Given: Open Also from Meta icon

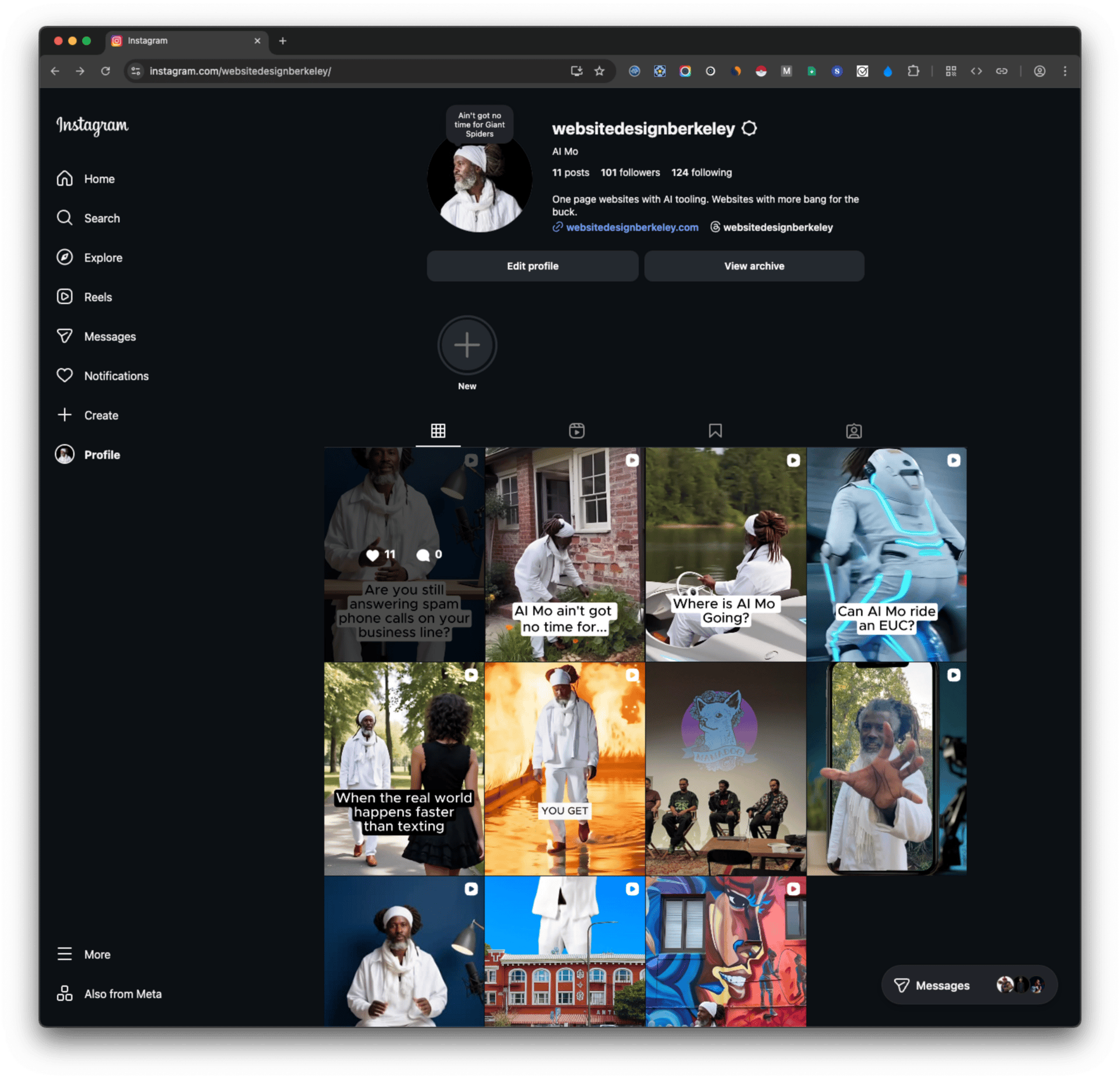Looking at the screenshot, I should 65,994.
